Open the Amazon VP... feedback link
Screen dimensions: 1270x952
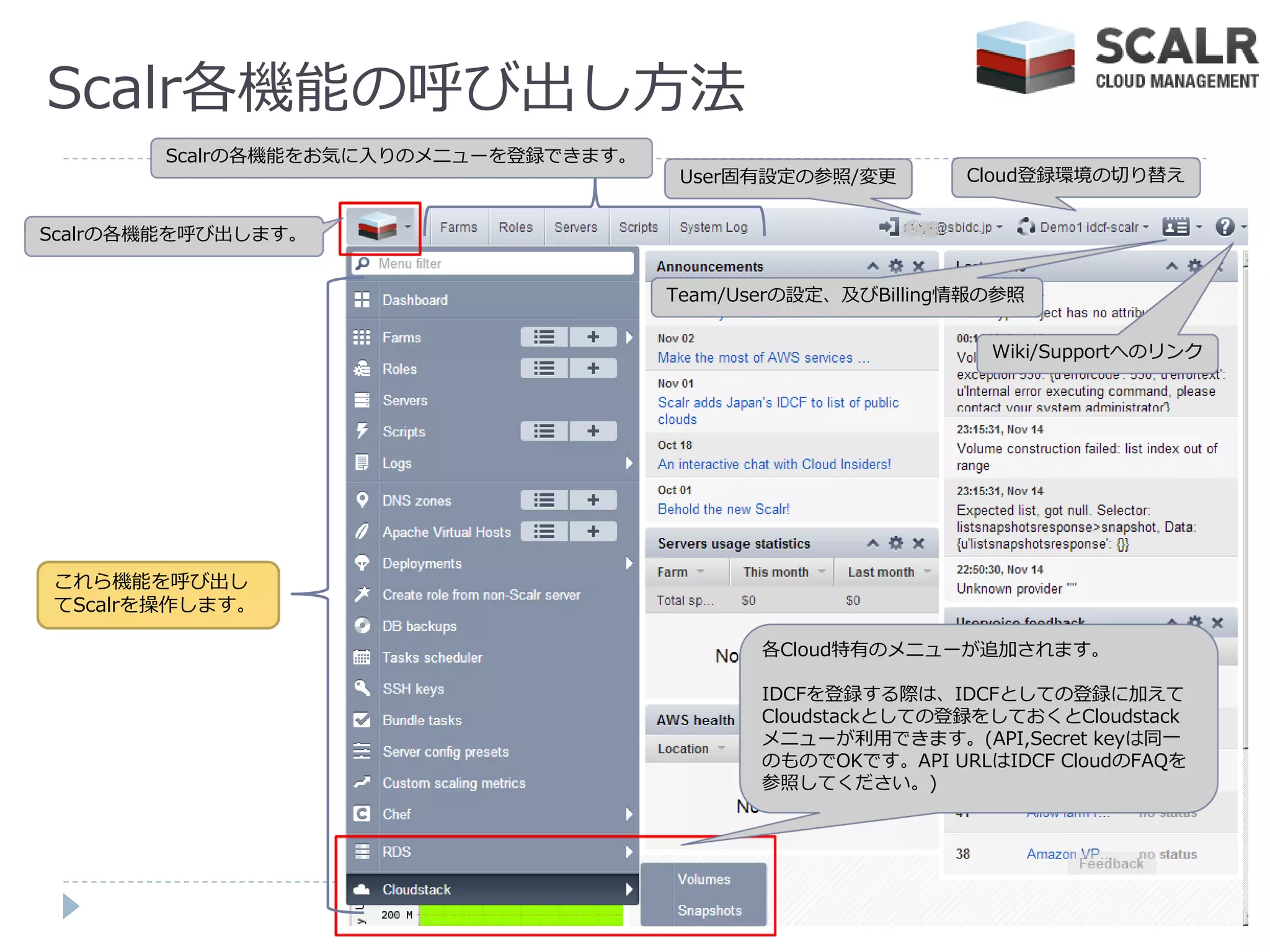click(1068, 853)
